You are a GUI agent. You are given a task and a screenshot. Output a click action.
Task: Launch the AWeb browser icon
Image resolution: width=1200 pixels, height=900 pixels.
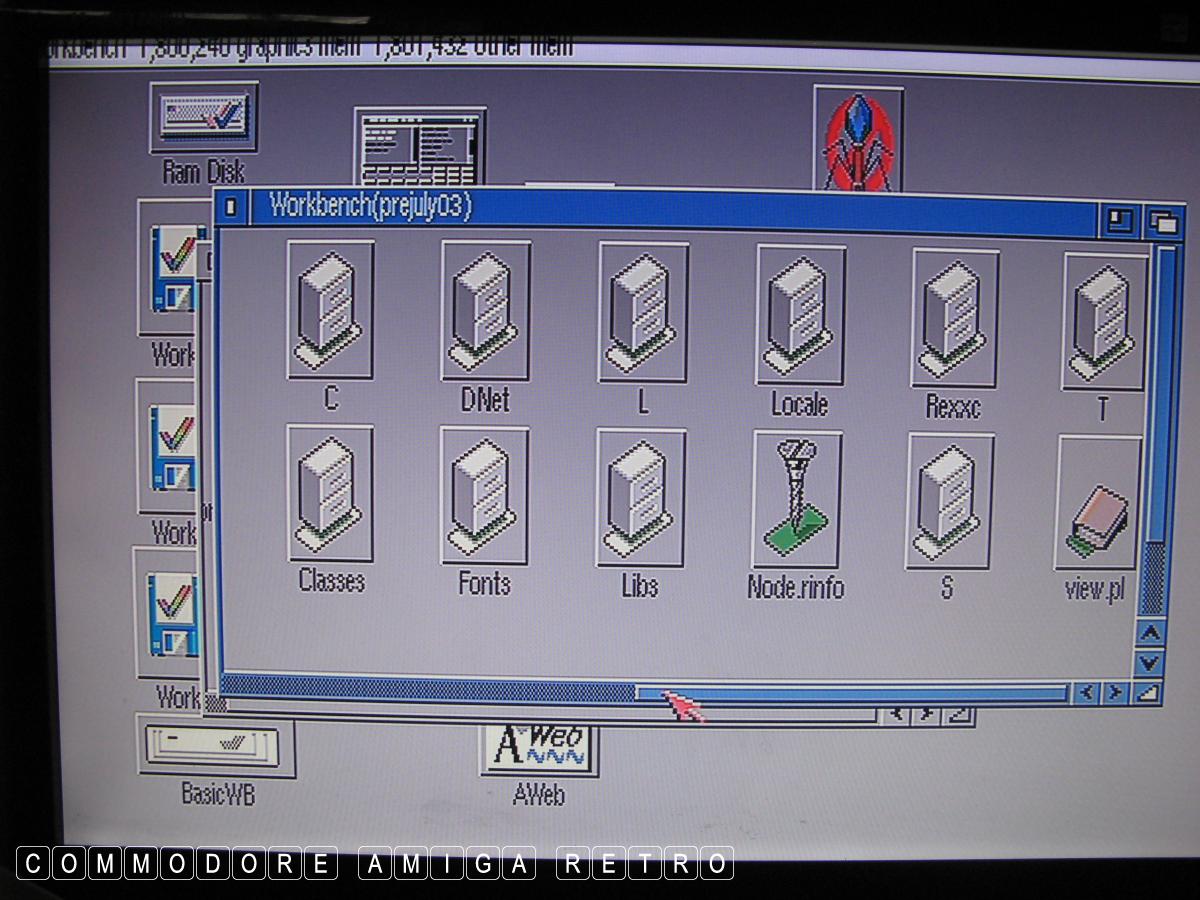click(539, 748)
